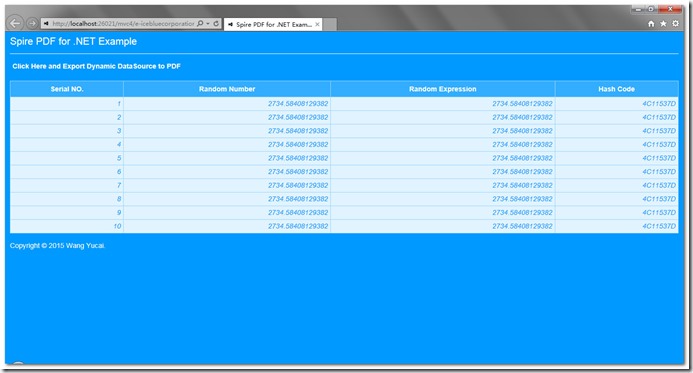Click Random Number value in row 10
Image resolution: width=693 pixels, height=373 pixels.
point(298,226)
